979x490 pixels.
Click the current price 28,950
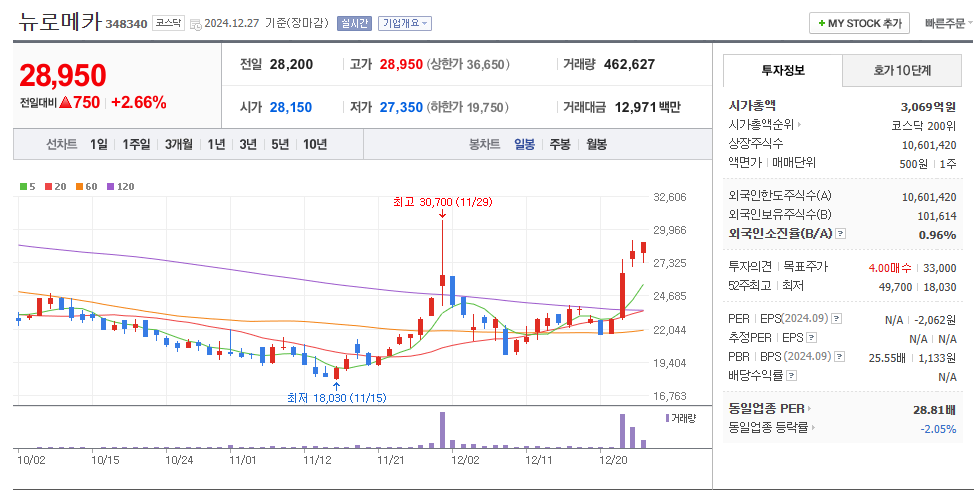tap(63, 76)
